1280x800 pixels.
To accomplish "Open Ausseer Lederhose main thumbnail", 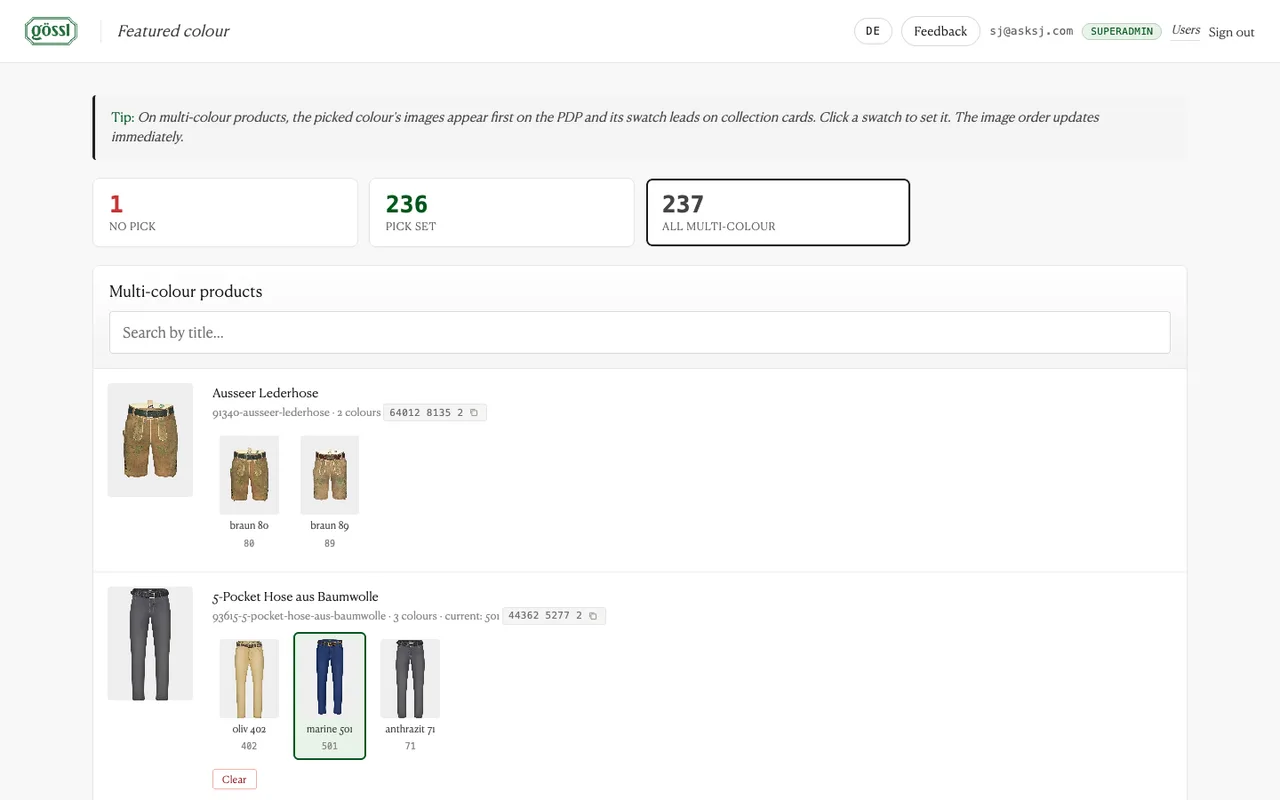I will click(150, 440).
